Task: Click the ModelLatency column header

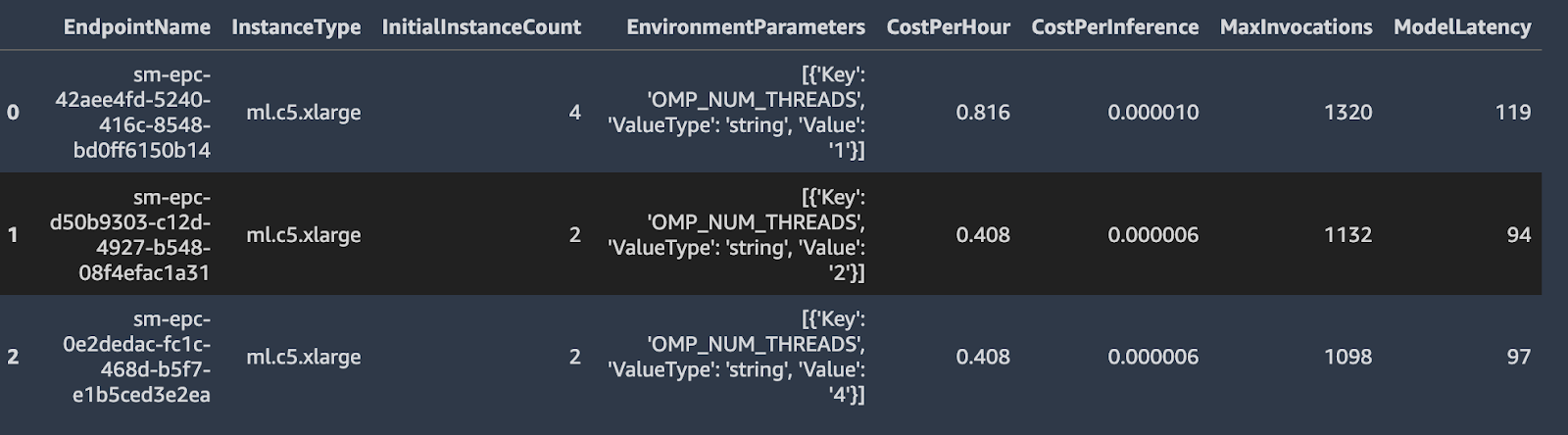Action: tap(1461, 27)
